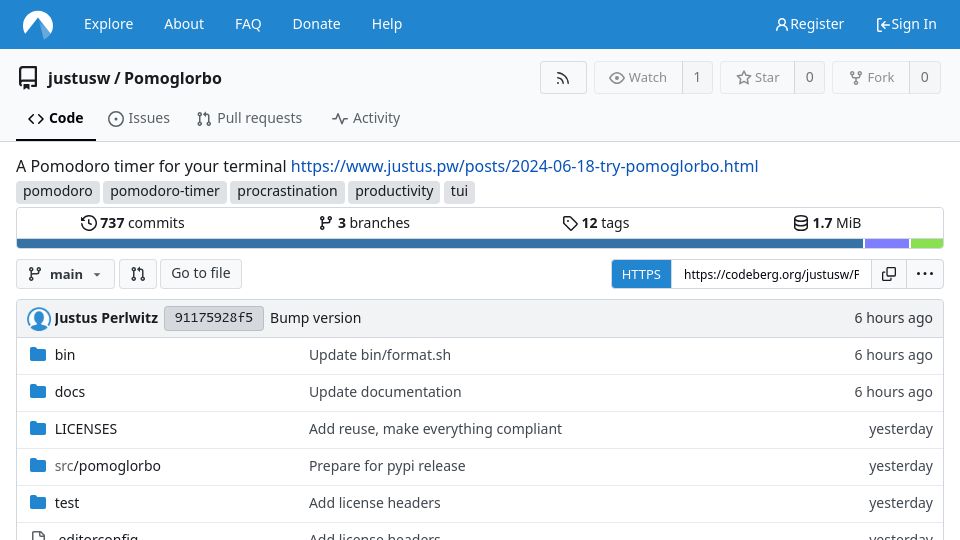
Task: Click the docs folder icon
Action: (38, 391)
